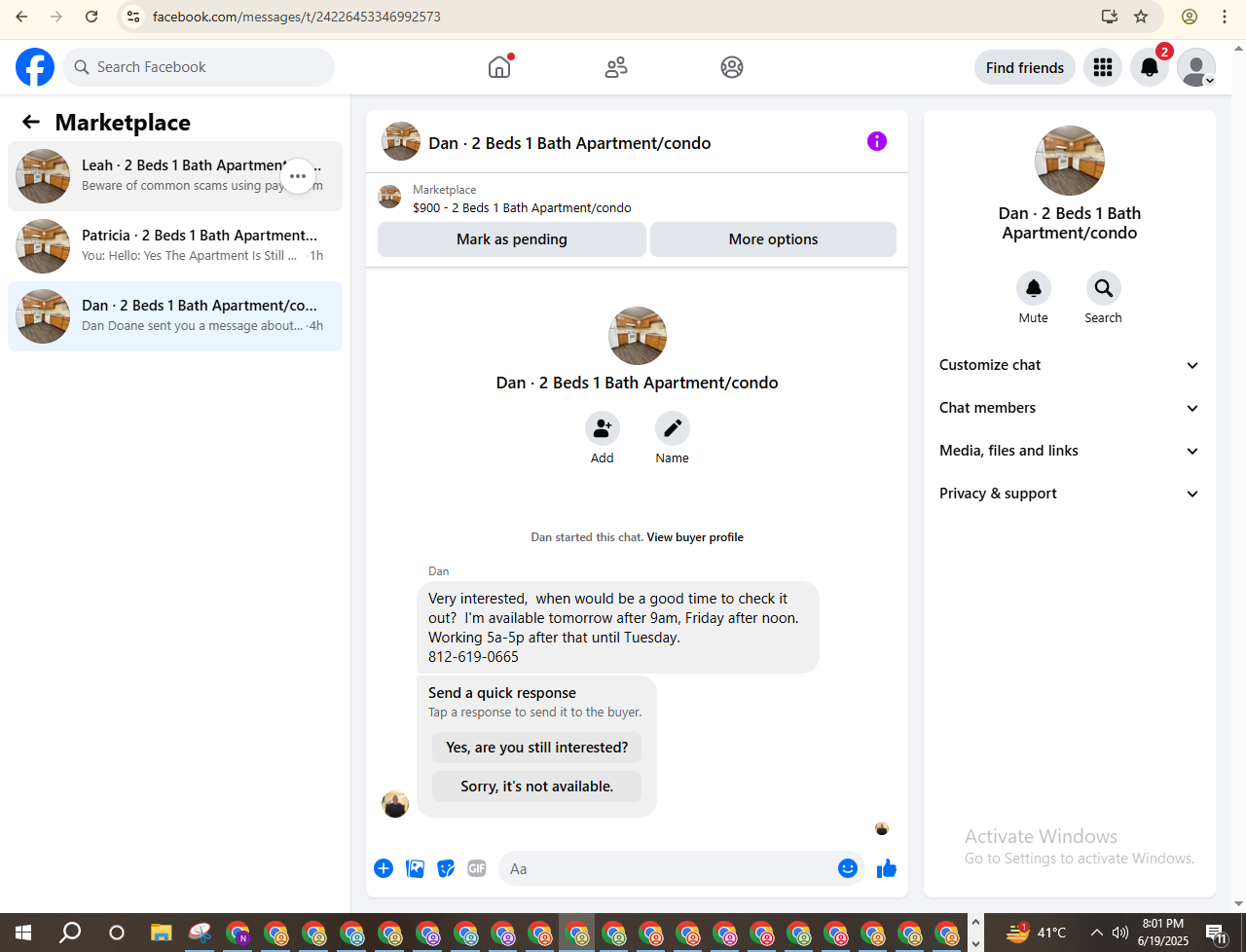
Task: Open options menu for Leah's chat
Action: (298, 176)
